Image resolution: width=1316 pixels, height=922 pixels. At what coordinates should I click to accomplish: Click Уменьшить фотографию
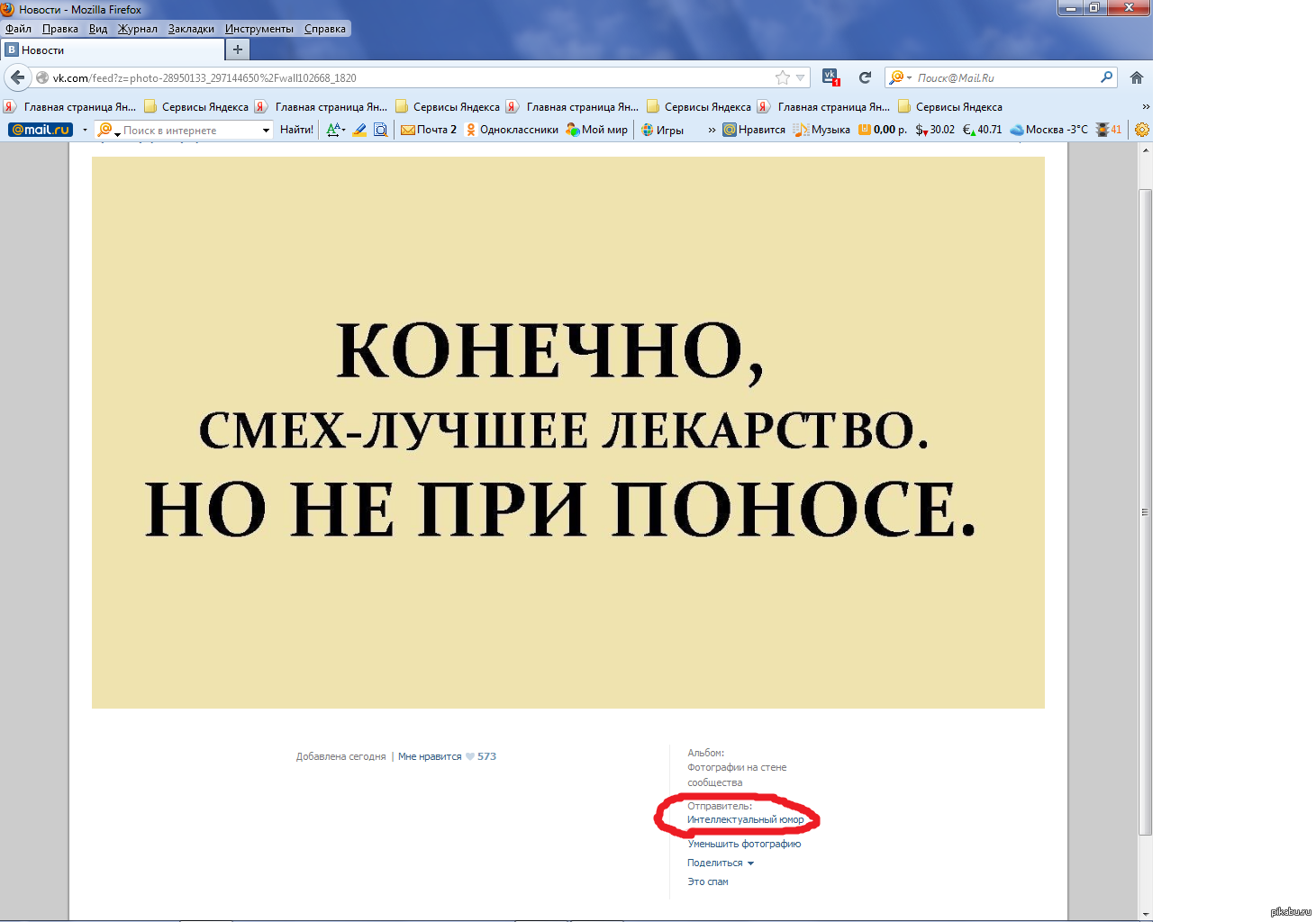point(744,844)
